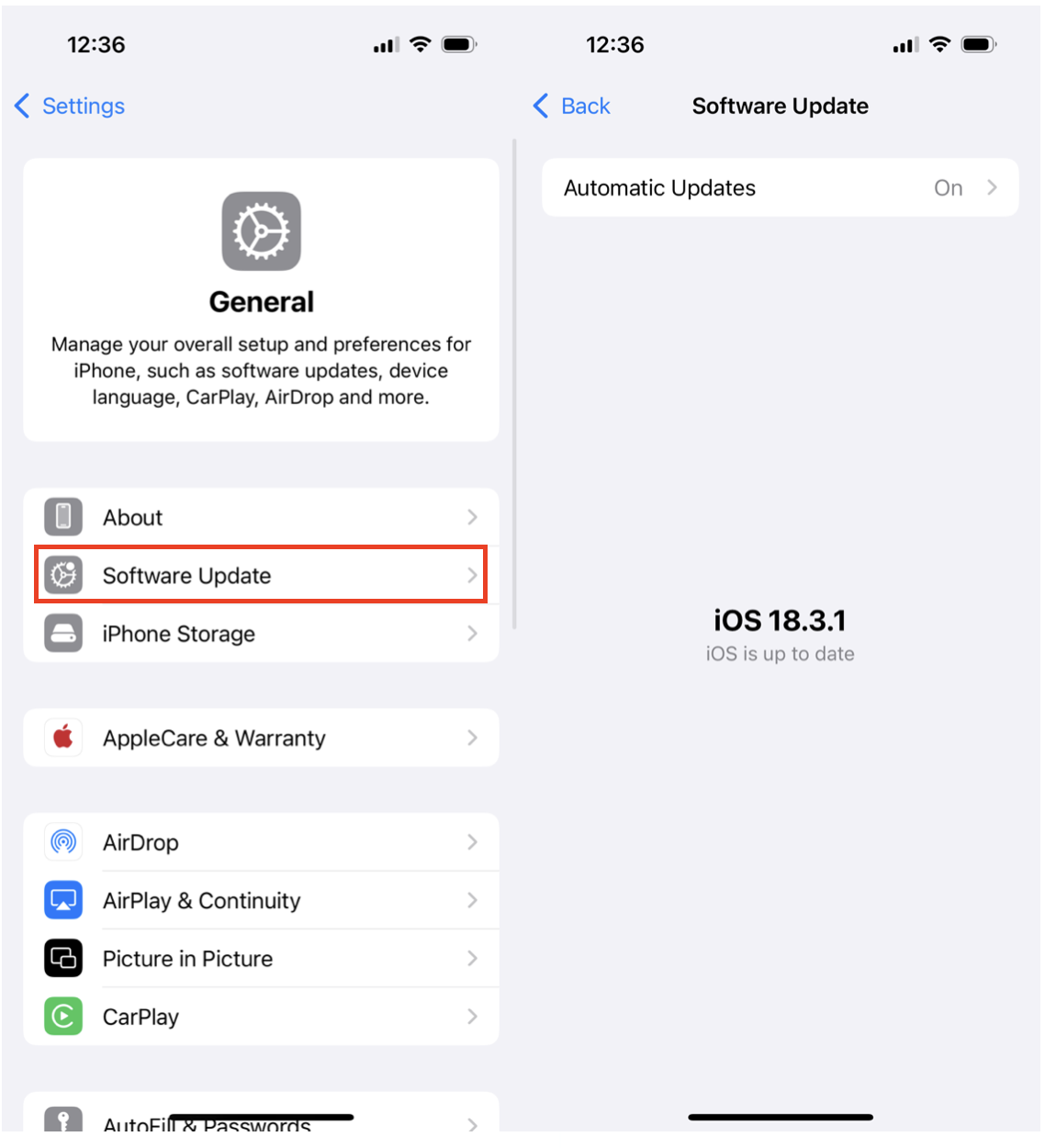The image size is (1045, 1148).
Task: Expand the About row chevron
Action: 472,517
